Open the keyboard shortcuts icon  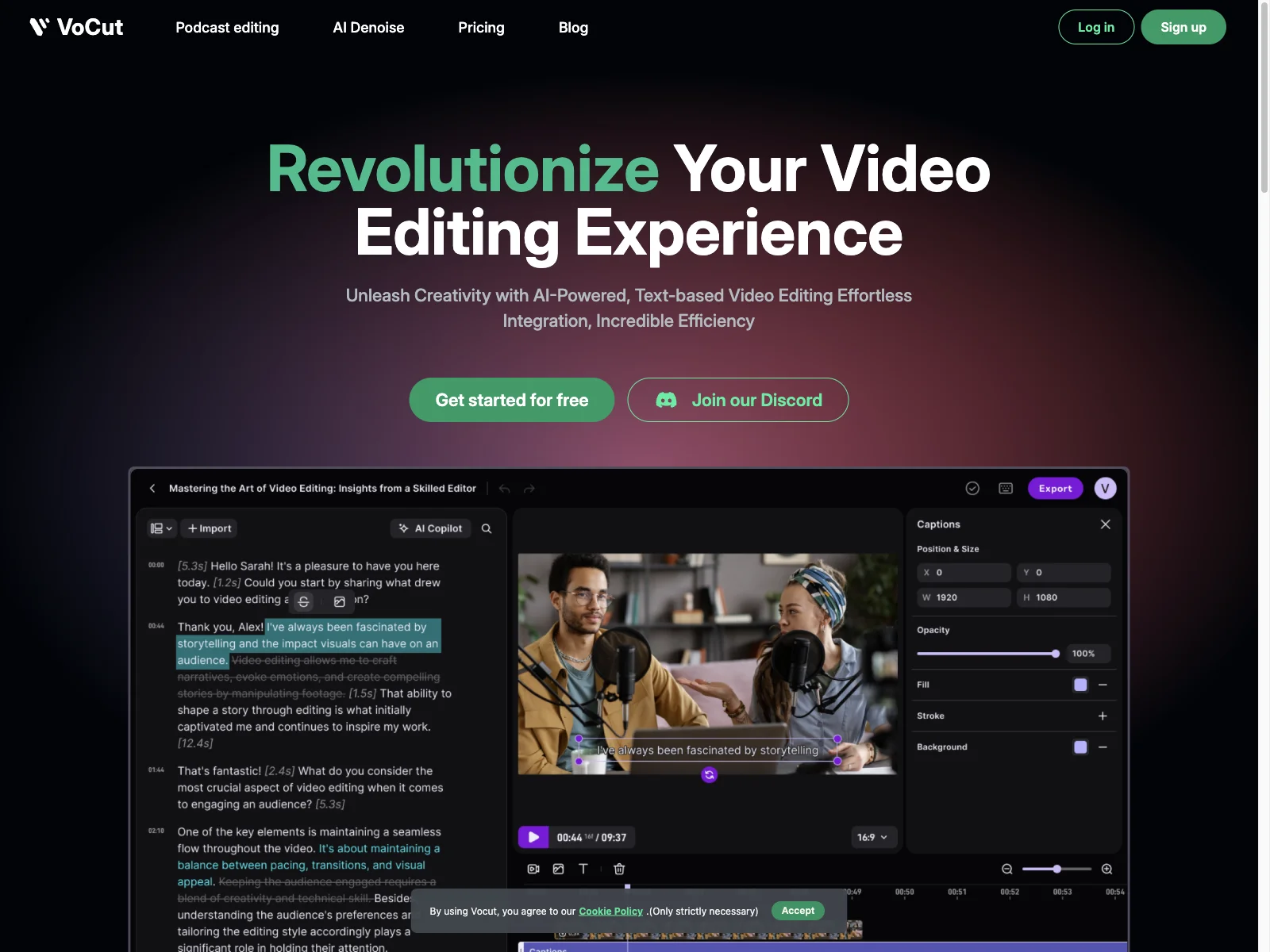tap(1006, 489)
